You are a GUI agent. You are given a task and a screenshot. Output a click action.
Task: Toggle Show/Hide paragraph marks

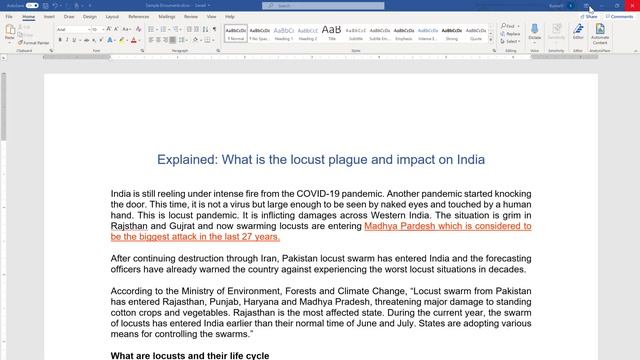[214, 29]
